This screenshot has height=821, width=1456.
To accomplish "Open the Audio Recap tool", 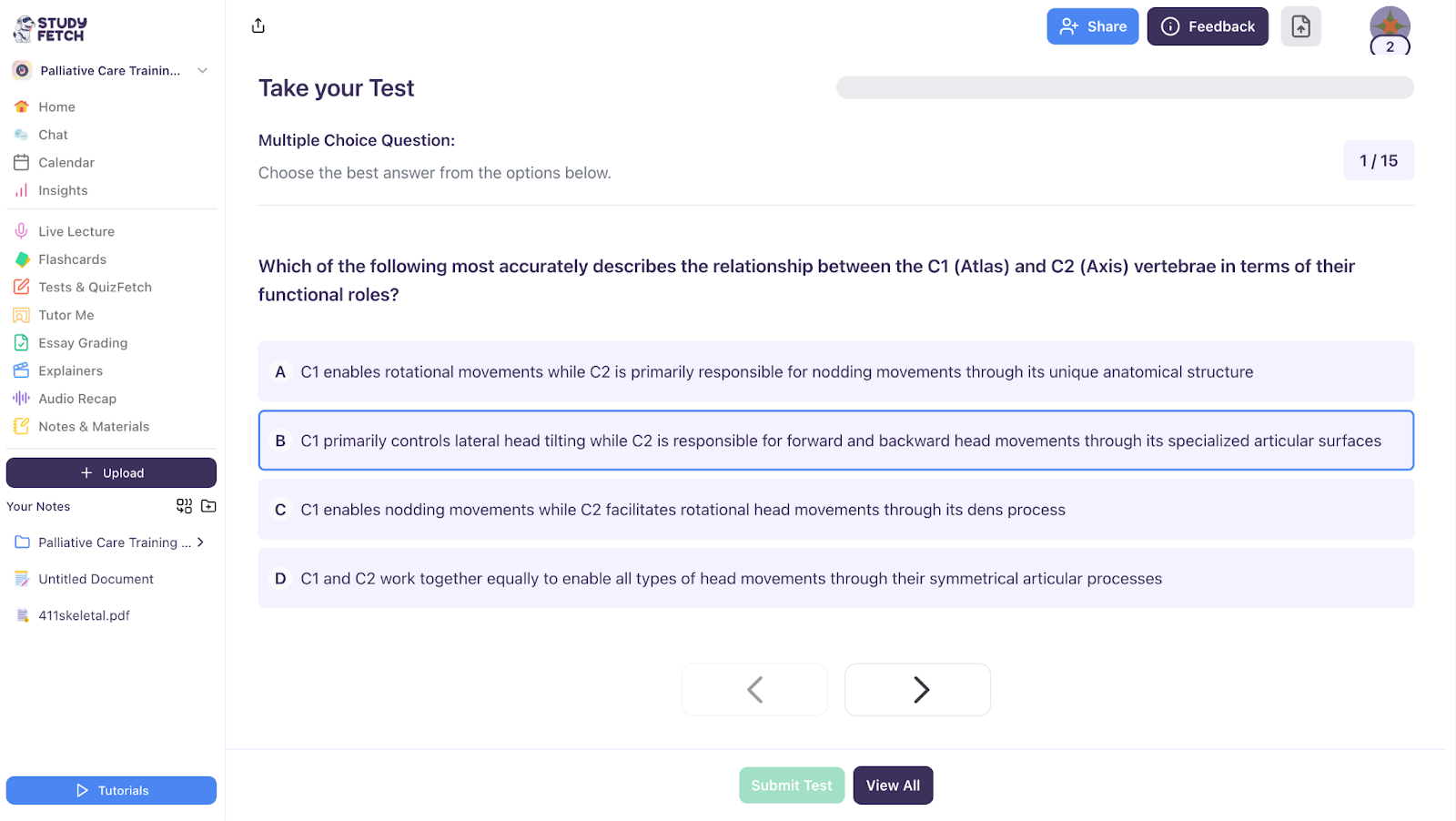I will point(76,399).
